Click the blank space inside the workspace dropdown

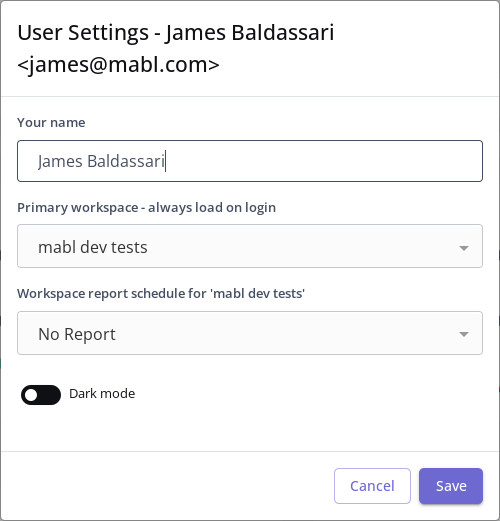(300, 246)
